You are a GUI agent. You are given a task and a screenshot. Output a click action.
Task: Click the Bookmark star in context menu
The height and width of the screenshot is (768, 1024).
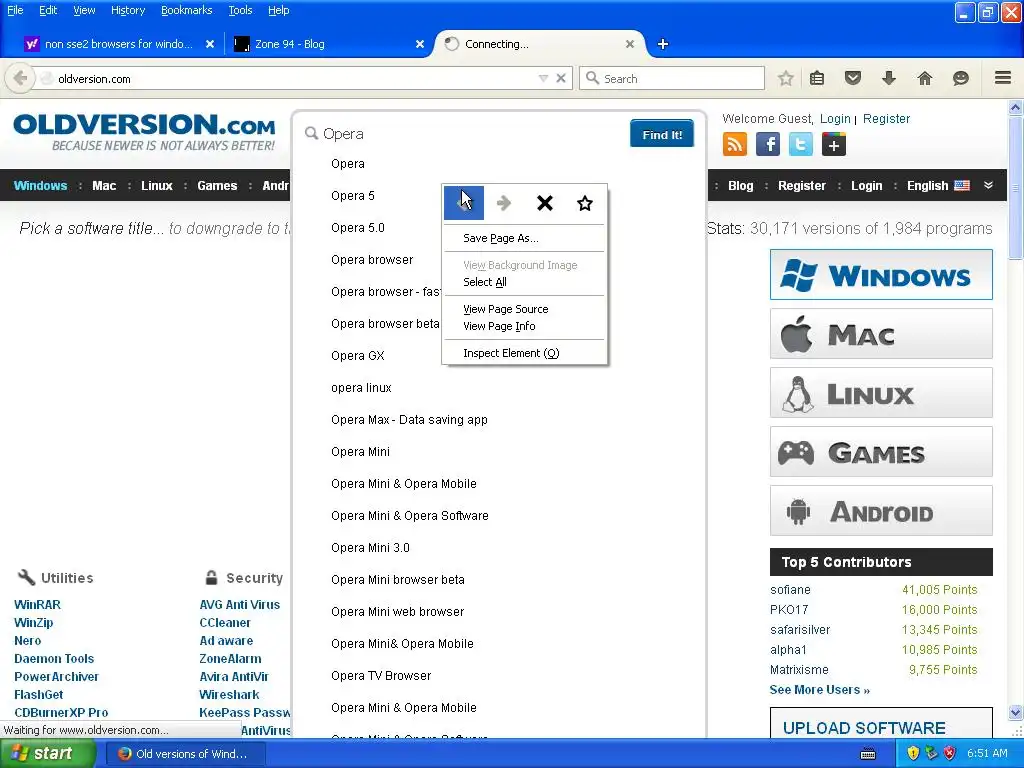point(584,203)
